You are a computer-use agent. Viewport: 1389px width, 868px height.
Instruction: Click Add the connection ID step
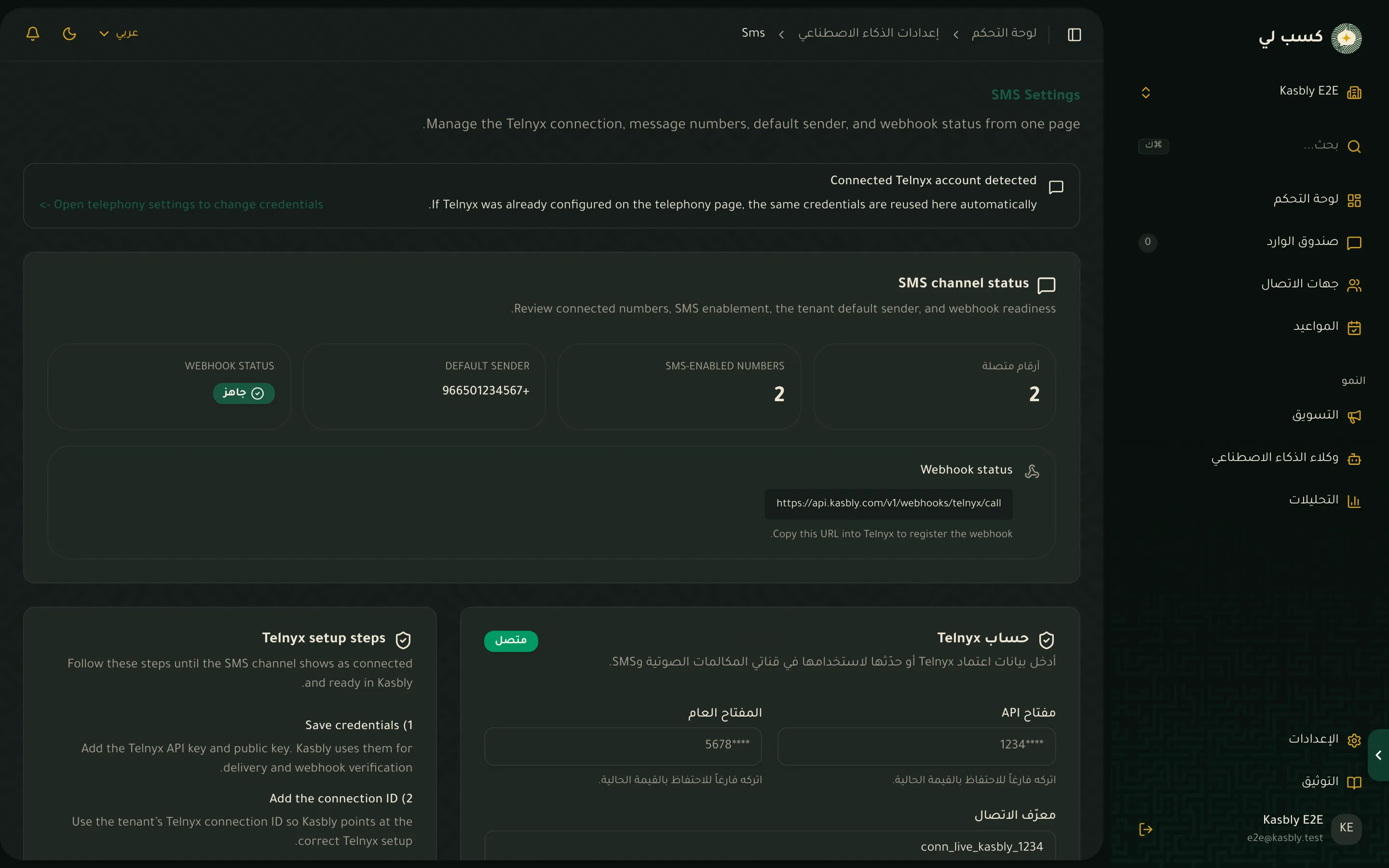pyautogui.click(x=341, y=799)
